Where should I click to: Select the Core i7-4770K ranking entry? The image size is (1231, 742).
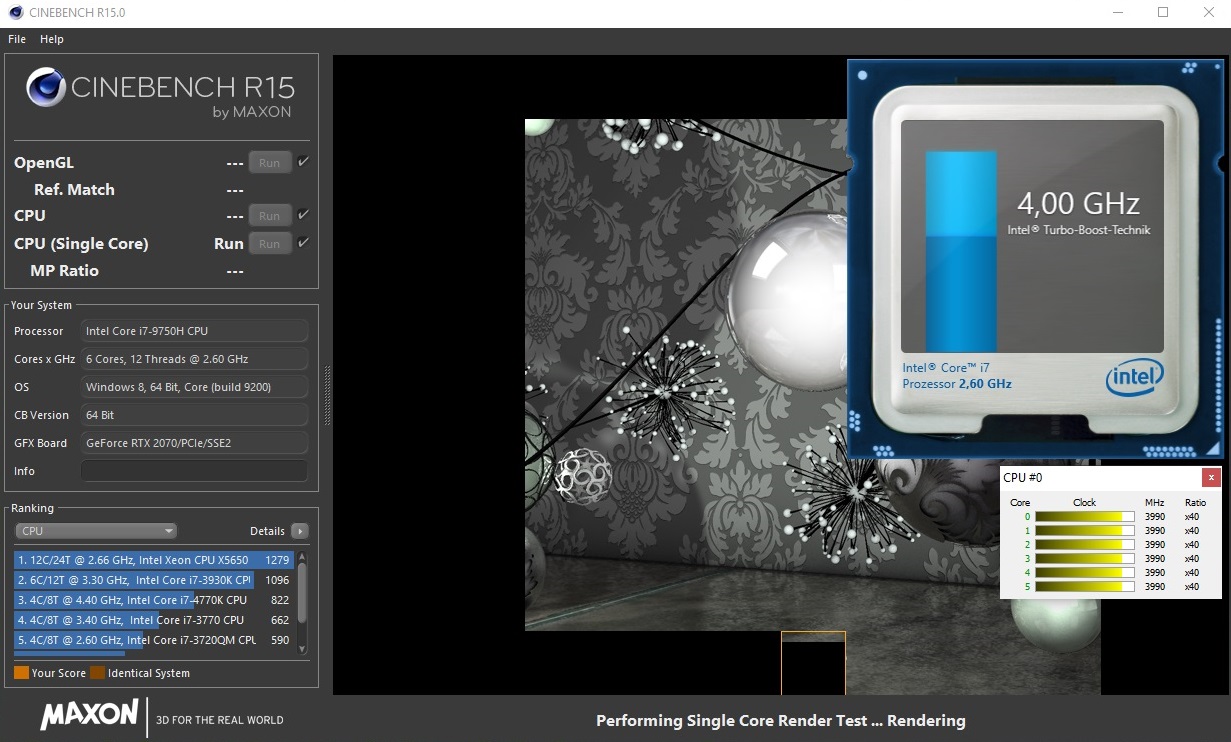click(150, 600)
